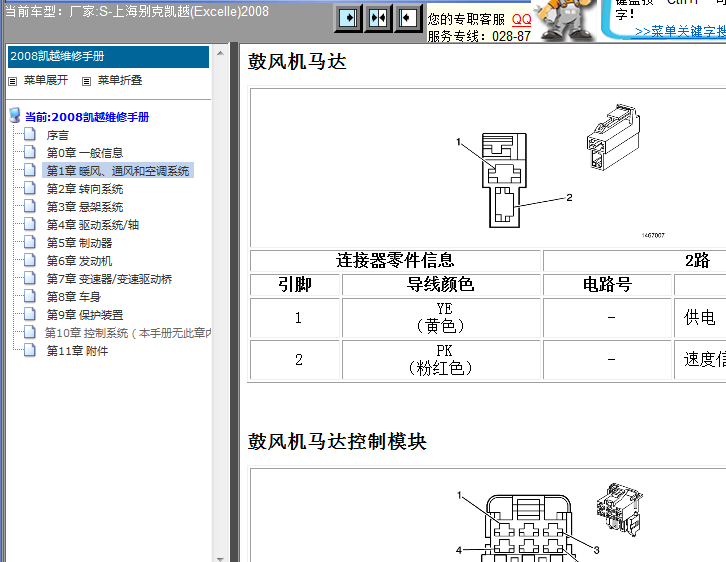Click the page icon next to 第8章 车身
The width and height of the screenshot is (726, 562).
point(30,296)
